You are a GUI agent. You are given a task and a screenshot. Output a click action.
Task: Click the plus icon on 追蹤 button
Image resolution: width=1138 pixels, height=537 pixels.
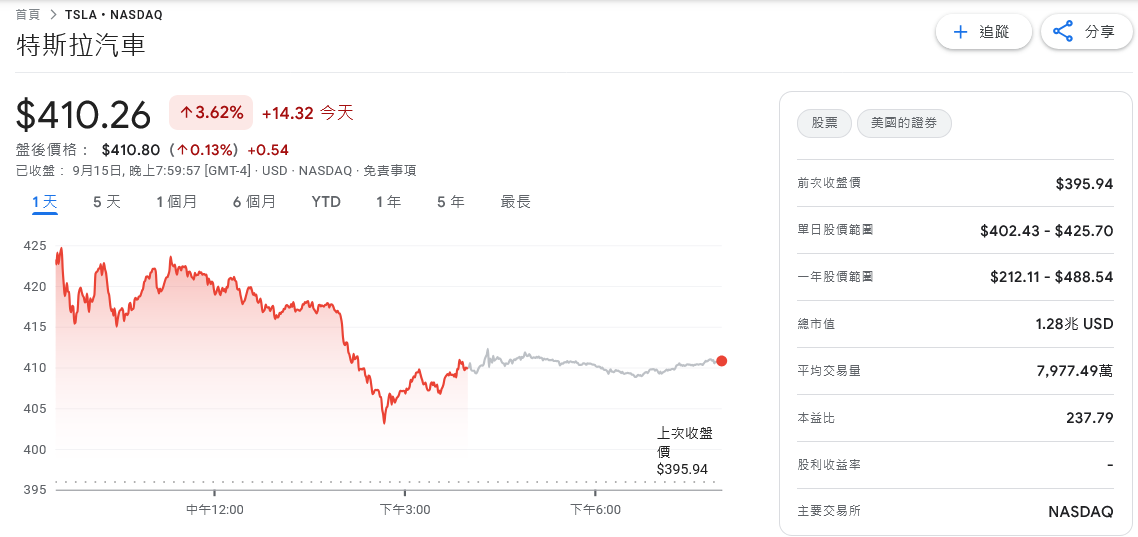tap(961, 32)
